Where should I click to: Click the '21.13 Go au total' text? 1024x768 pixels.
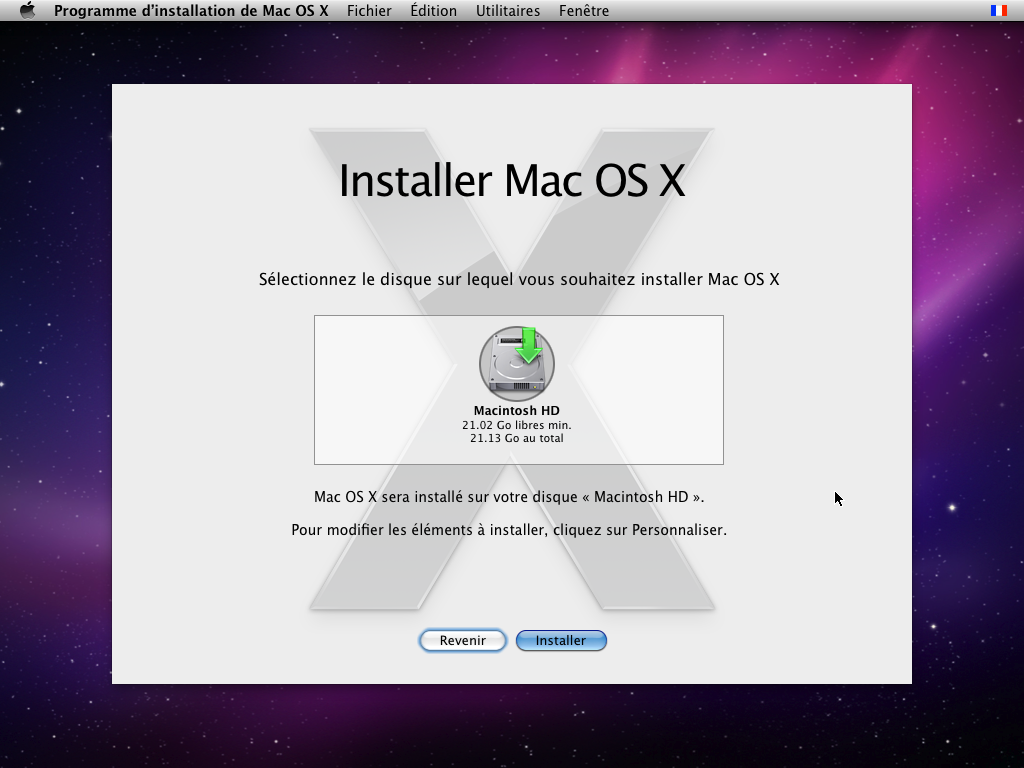(x=517, y=438)
